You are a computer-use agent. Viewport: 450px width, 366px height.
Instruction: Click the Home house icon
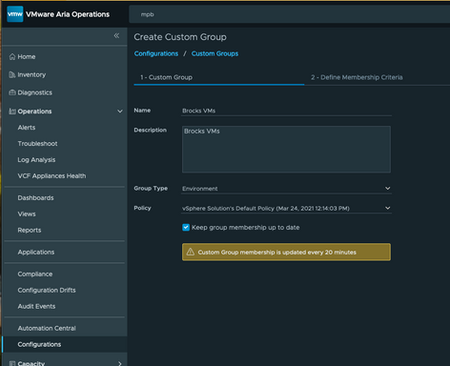click(12, 57)
